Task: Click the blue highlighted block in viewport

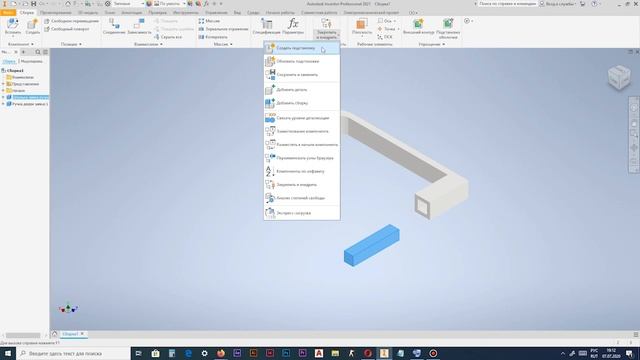Action: pyautogui.click(x=371, y=245)
